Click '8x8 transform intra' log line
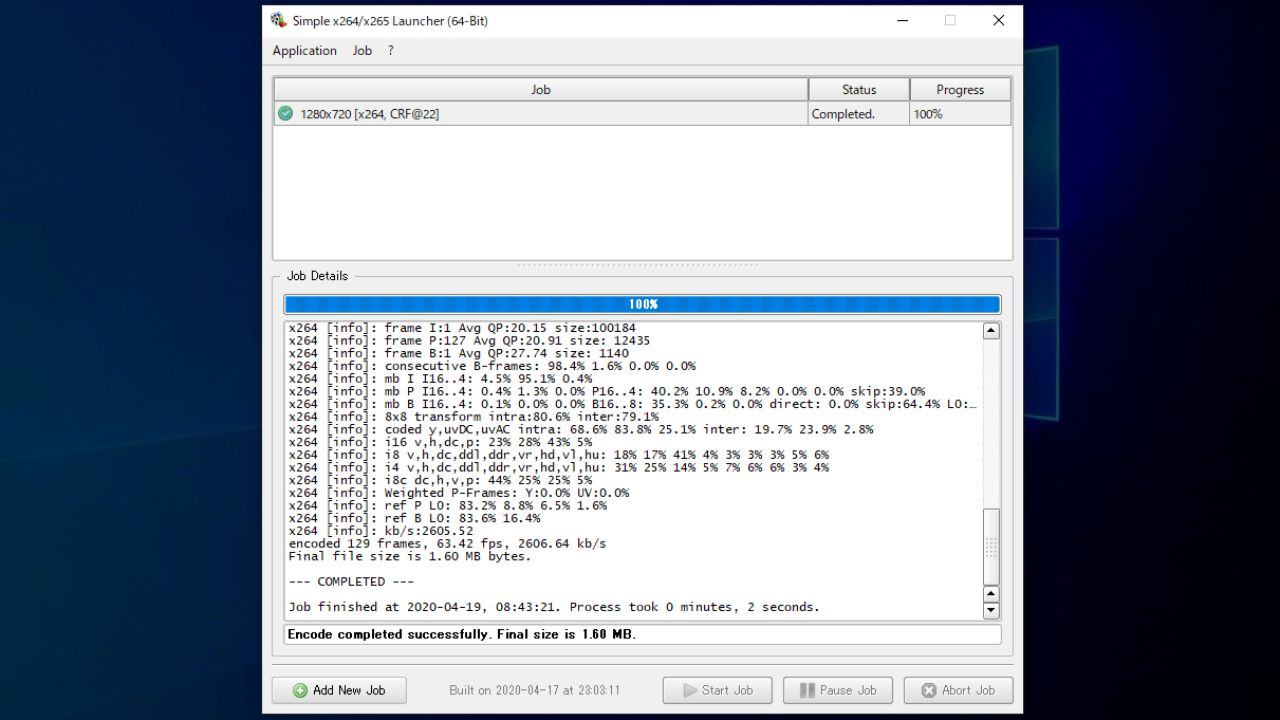1280x720 pixels. (x=473, y=417)
